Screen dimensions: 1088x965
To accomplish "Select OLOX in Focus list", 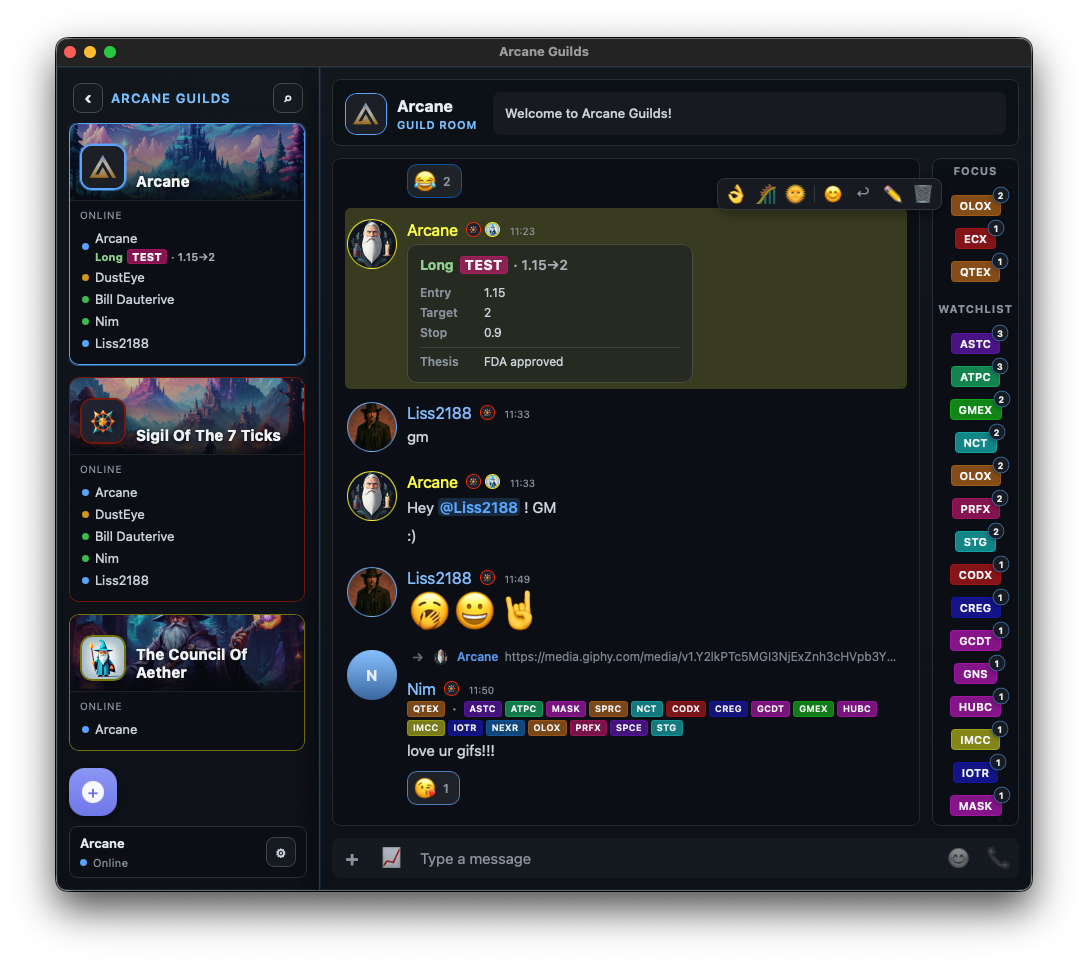I will click(x=975, y=206).
